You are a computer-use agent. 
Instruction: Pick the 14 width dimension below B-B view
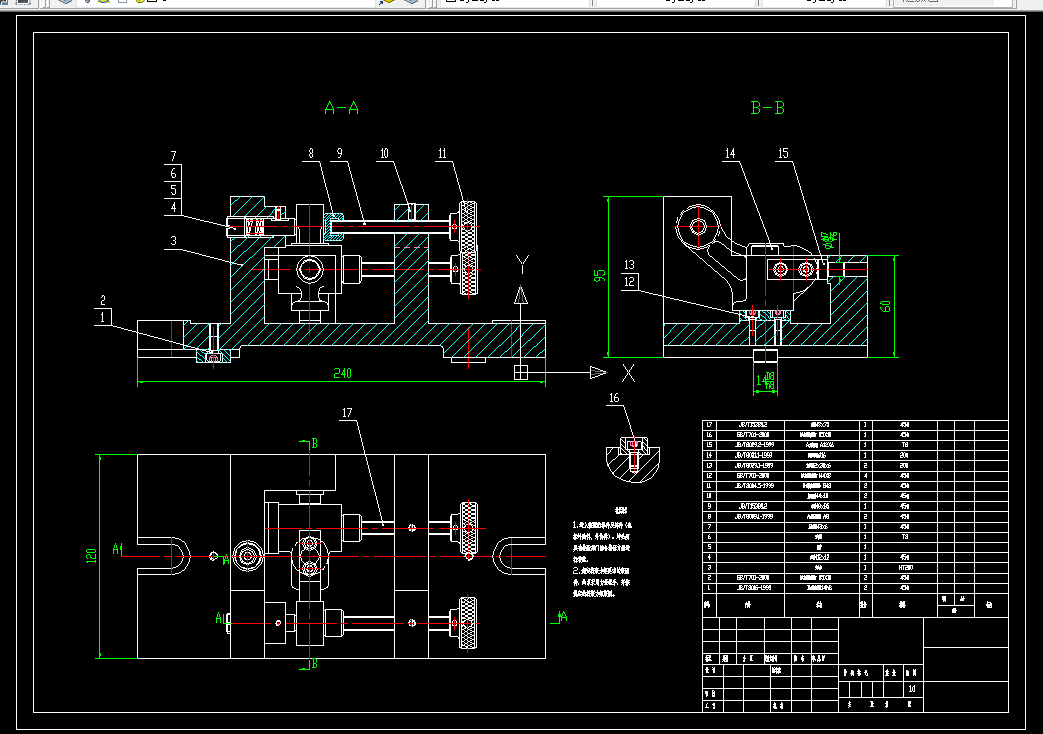click(765, 380)
